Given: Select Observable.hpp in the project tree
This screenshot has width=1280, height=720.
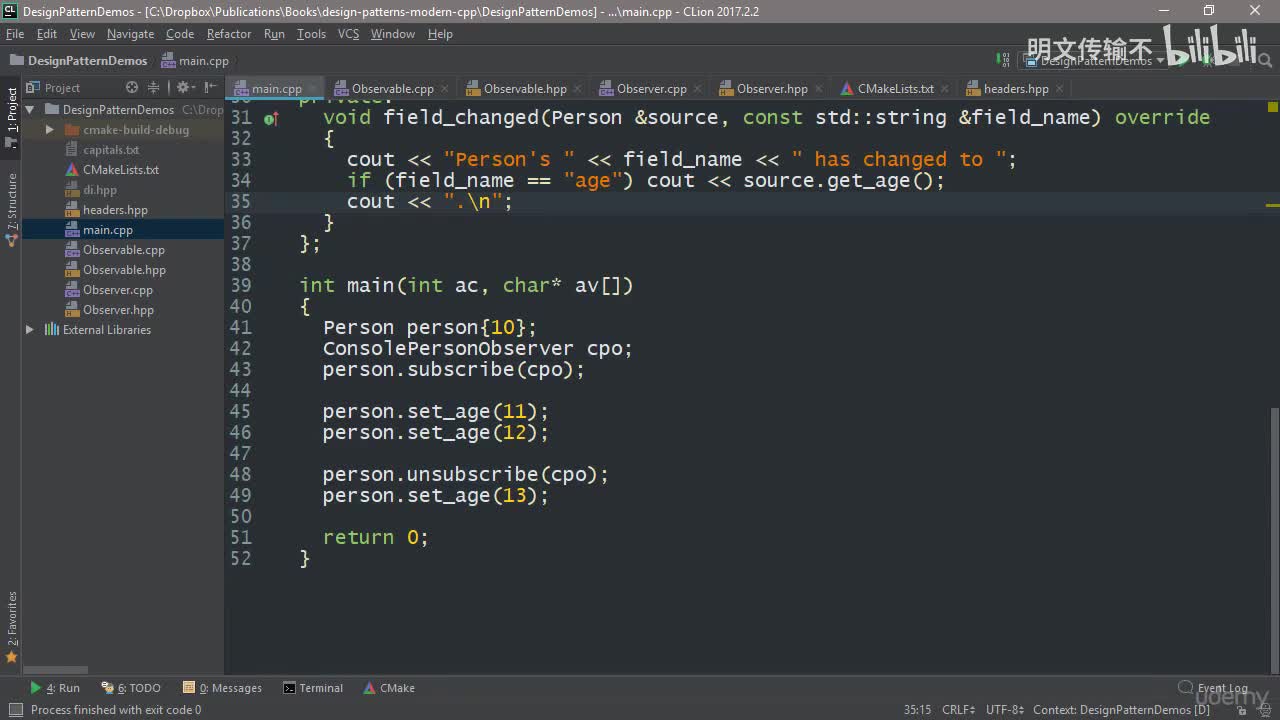Looking at the screenshot, I should tap(124, 270).
